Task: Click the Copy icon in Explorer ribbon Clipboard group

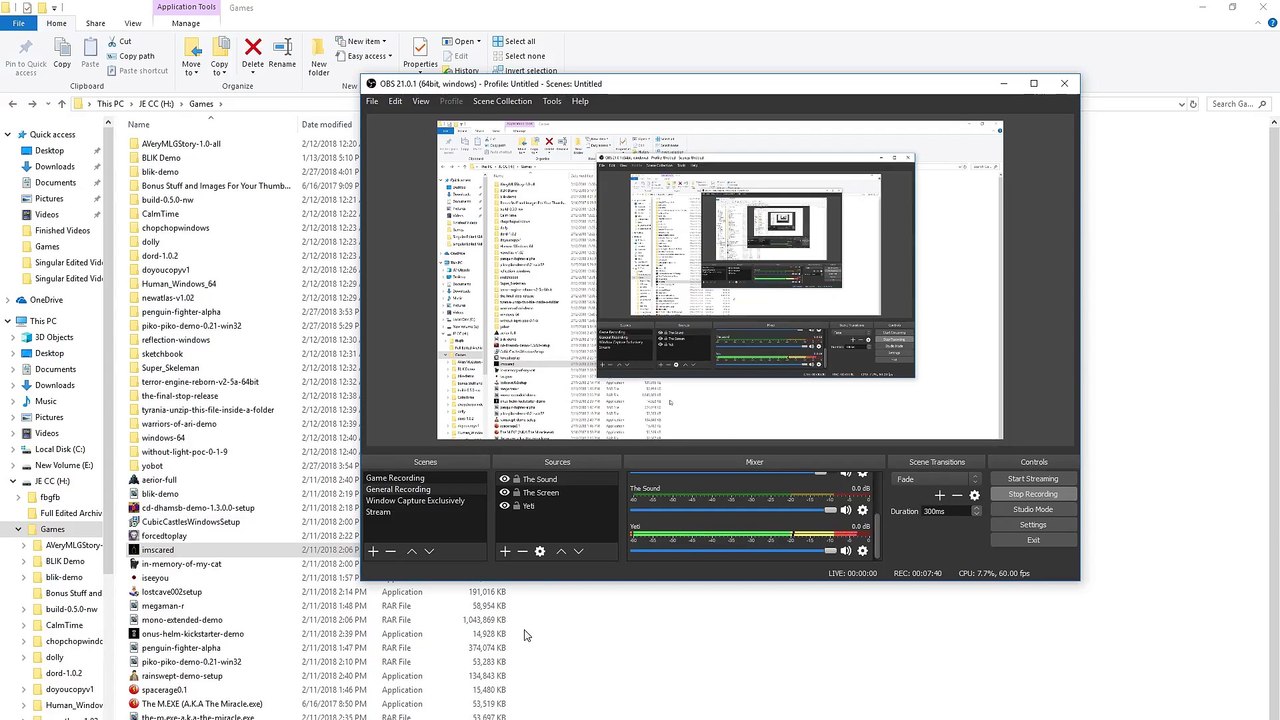Action: point(62,53)
